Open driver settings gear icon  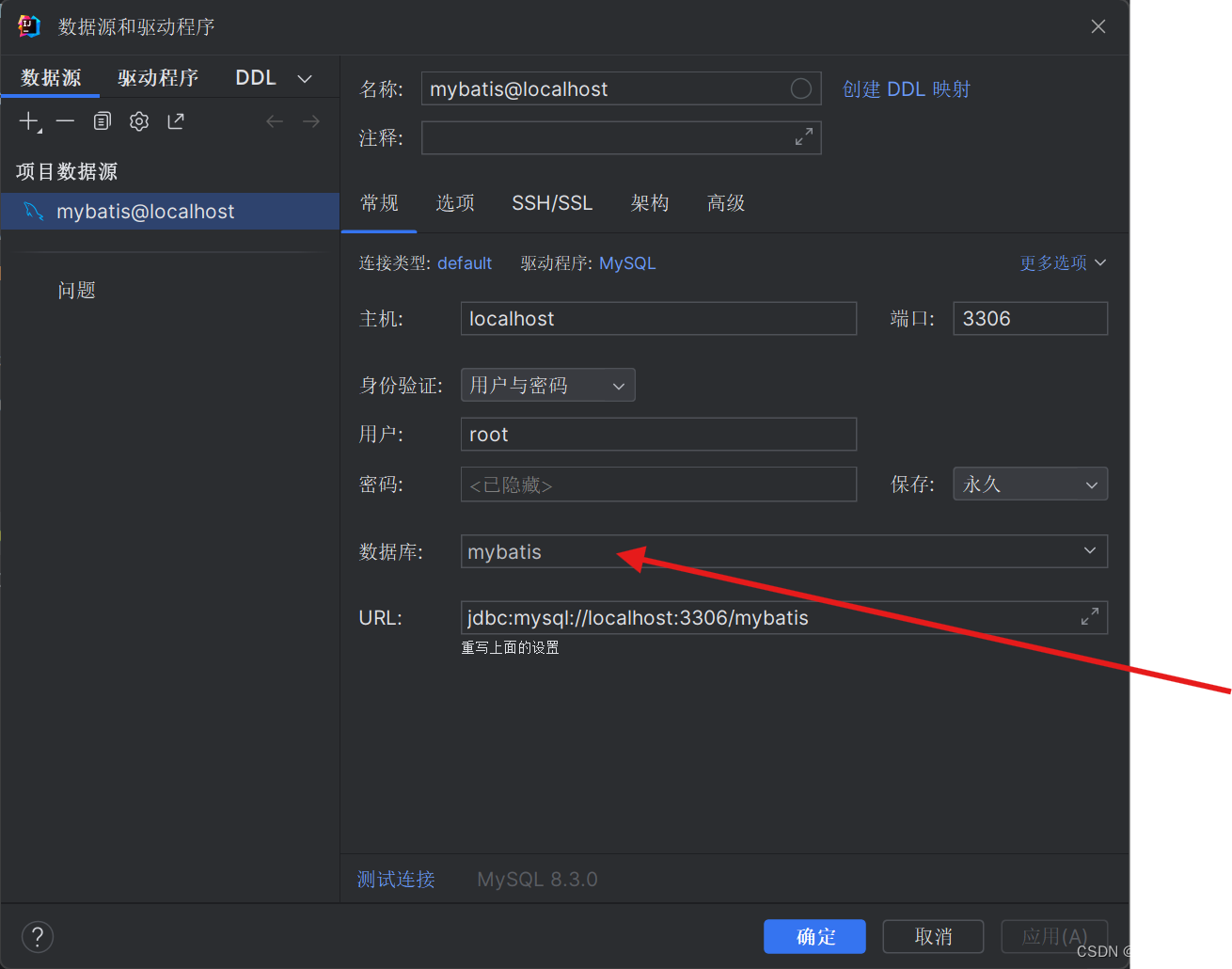pyautogui.click(x=139, y=121)
